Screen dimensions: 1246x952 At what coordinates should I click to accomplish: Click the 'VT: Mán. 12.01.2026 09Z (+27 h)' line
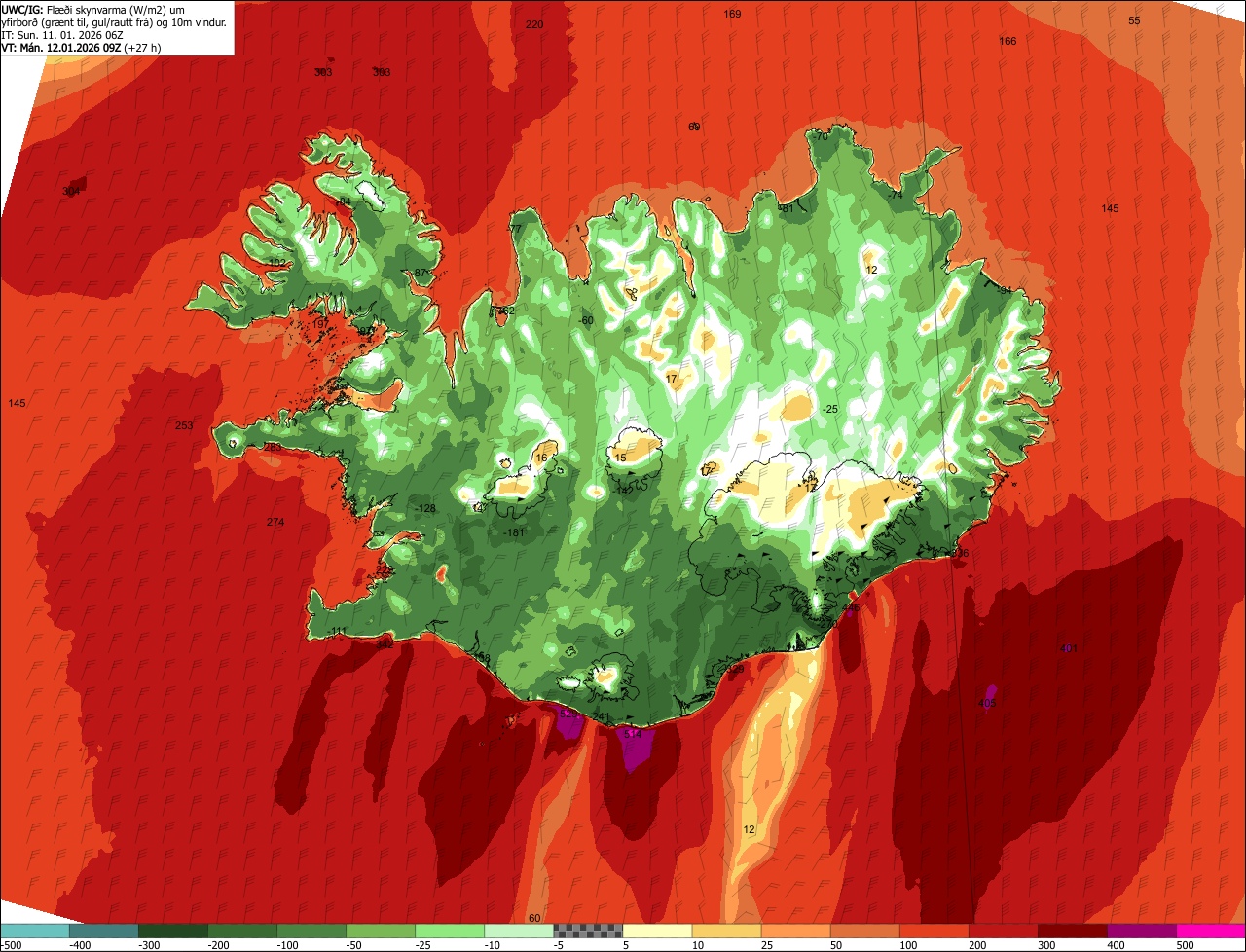point(82,47)
